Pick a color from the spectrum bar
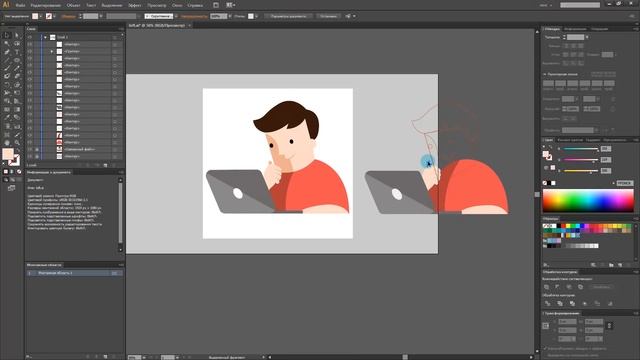 [588, 200]
